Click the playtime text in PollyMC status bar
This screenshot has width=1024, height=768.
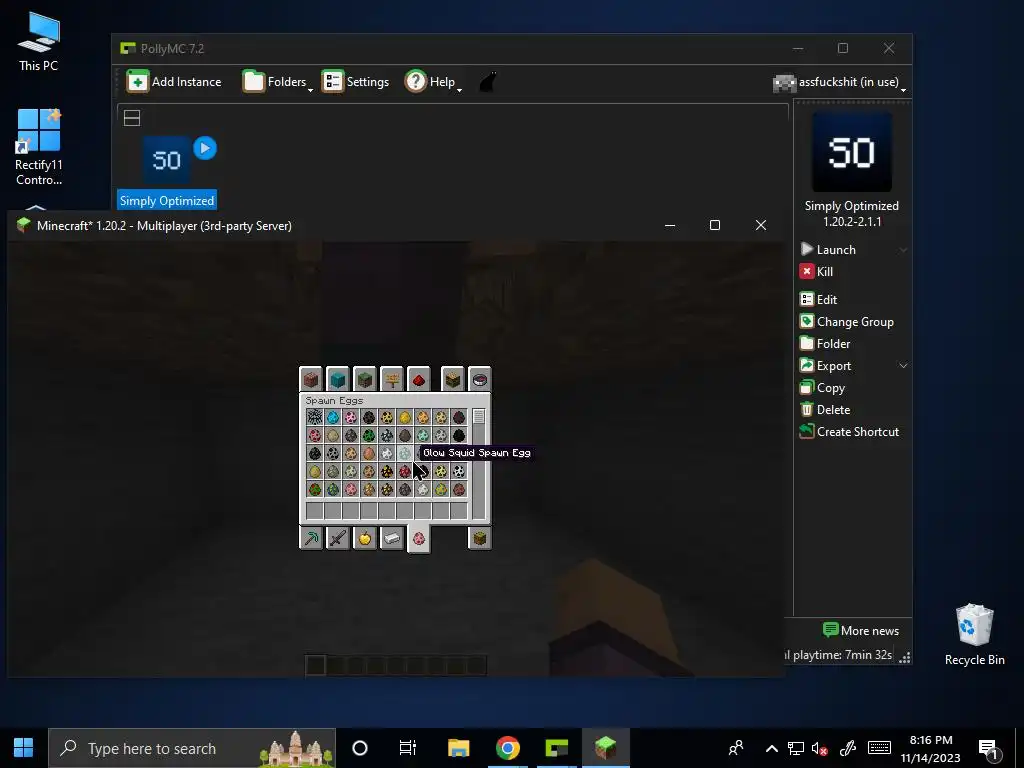tap(839, 654)
